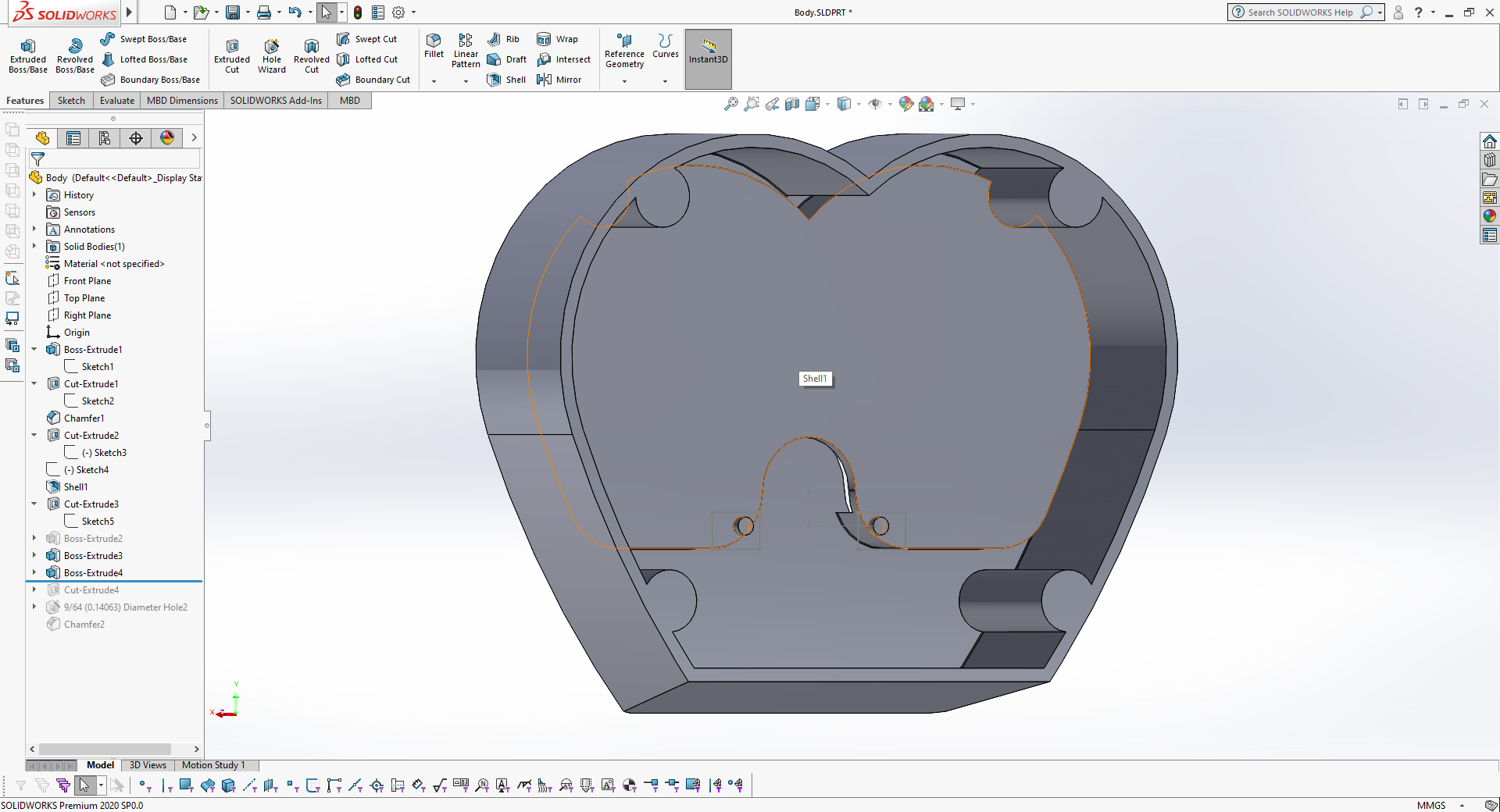Click the Shell feature icon
The height and width of the screenshot is (812, 1500).
click(x=495, y=80)
